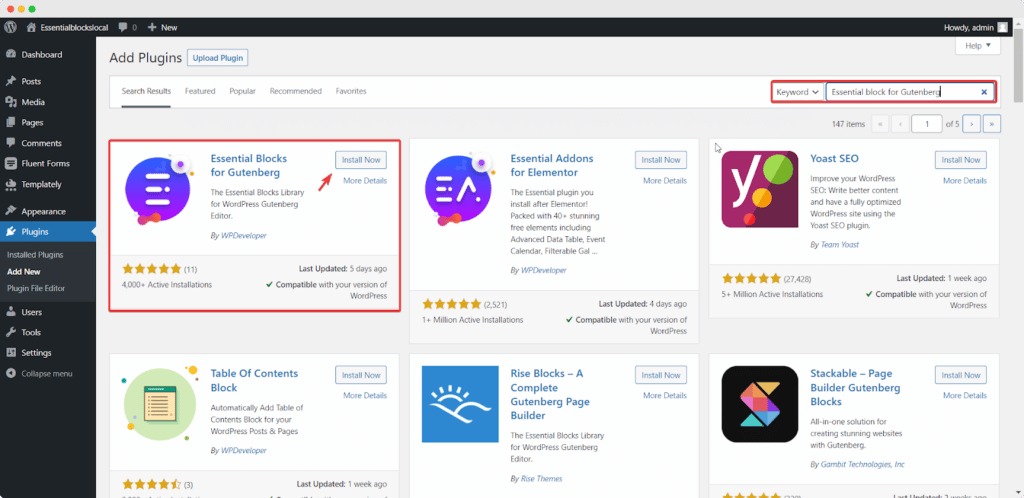Switch to the Popular plugins tab
Viewport: 1024px width, 498px height.
(x=242, y=91)
